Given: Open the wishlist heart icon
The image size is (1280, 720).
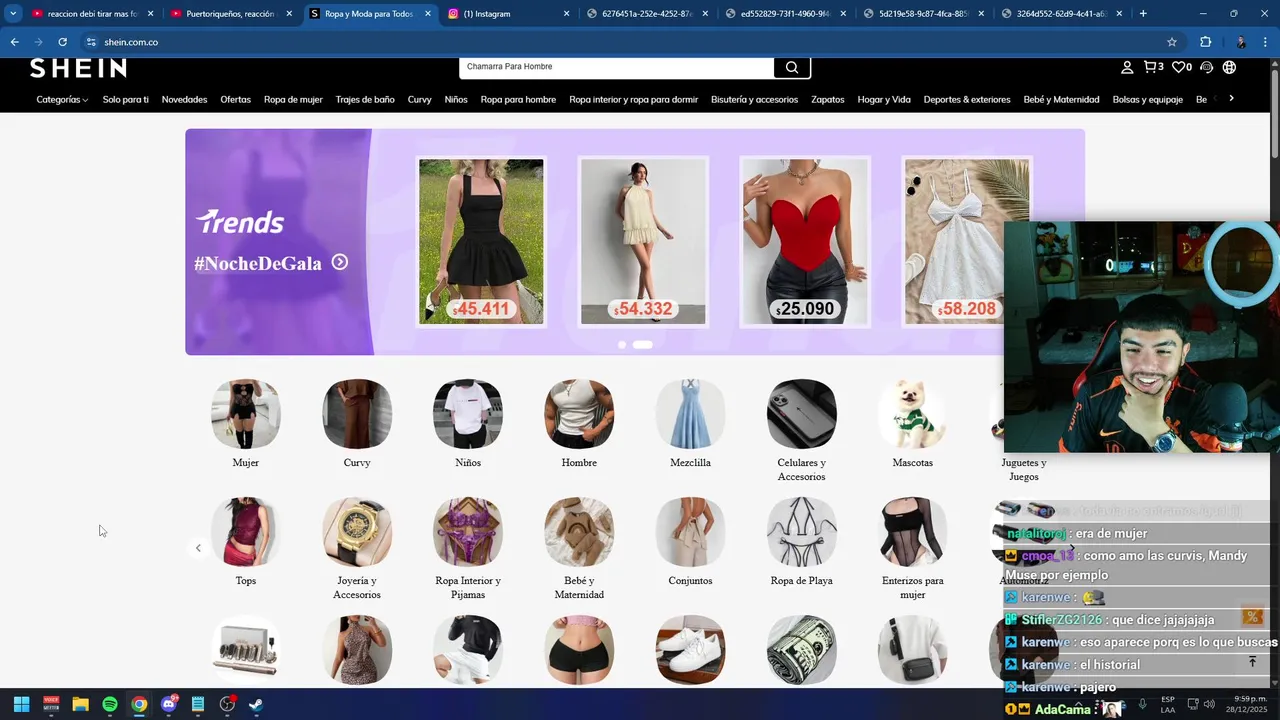Looking at the screenshot, I should point(1181,67).
